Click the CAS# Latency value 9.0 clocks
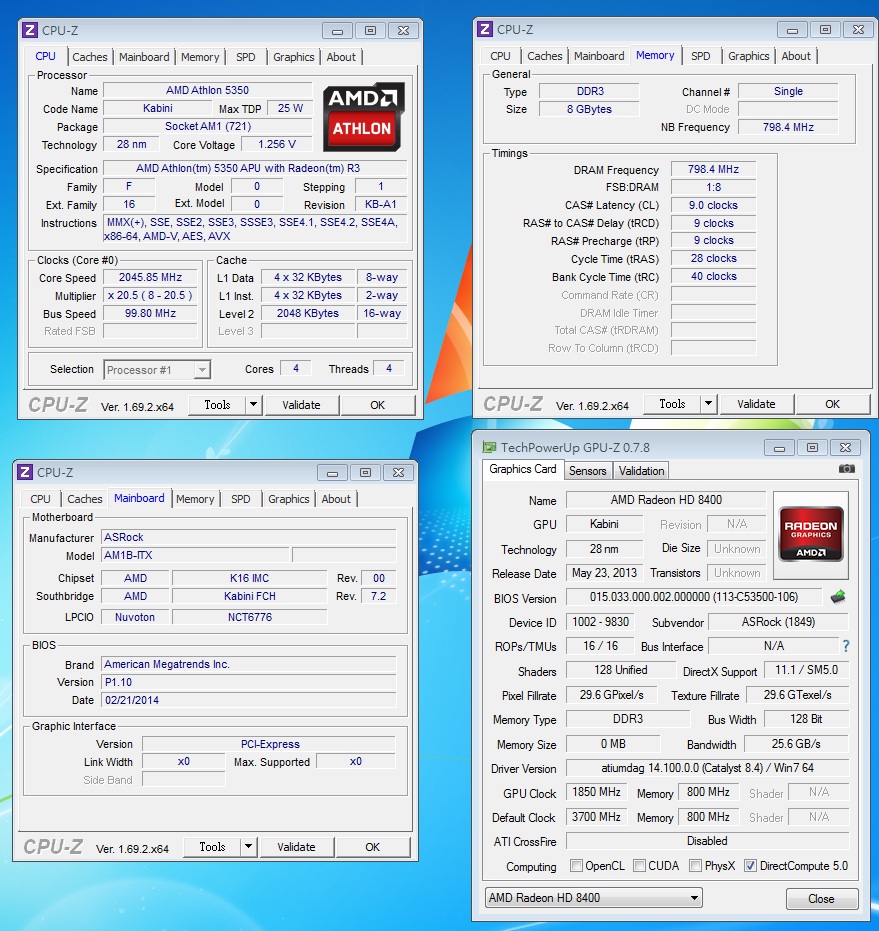The width and height of the screenshot is (879, 931). coord(713,205)
